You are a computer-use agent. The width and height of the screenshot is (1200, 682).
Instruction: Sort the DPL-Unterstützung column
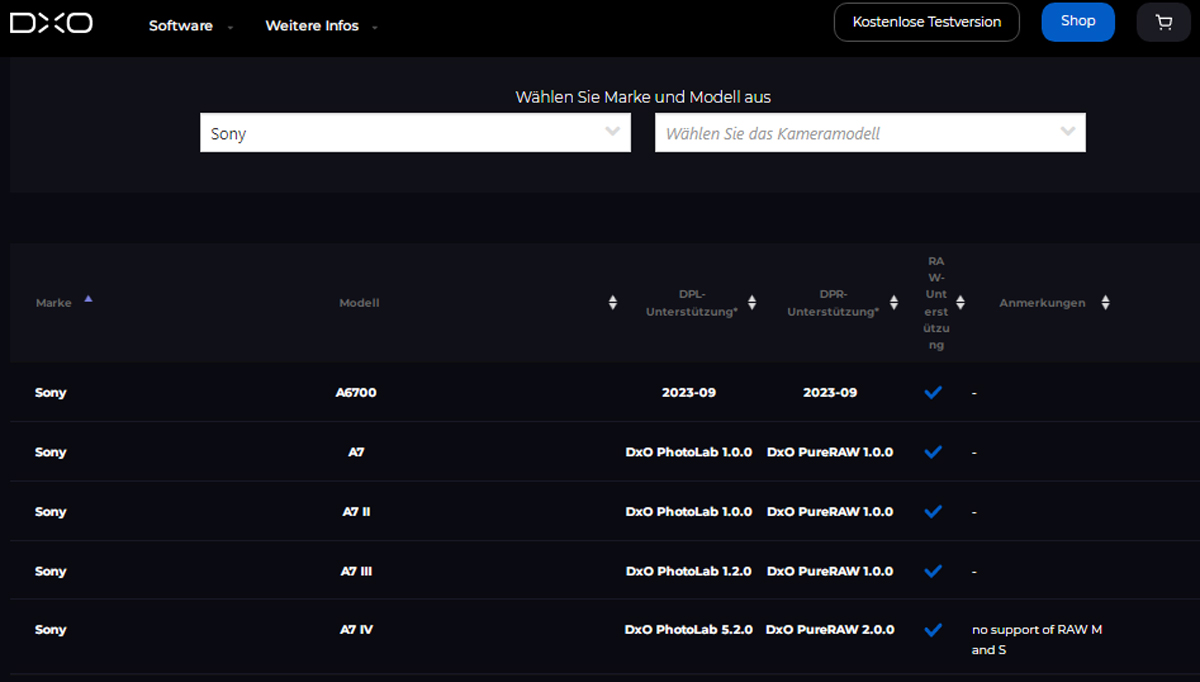click(x=752, y=303)
